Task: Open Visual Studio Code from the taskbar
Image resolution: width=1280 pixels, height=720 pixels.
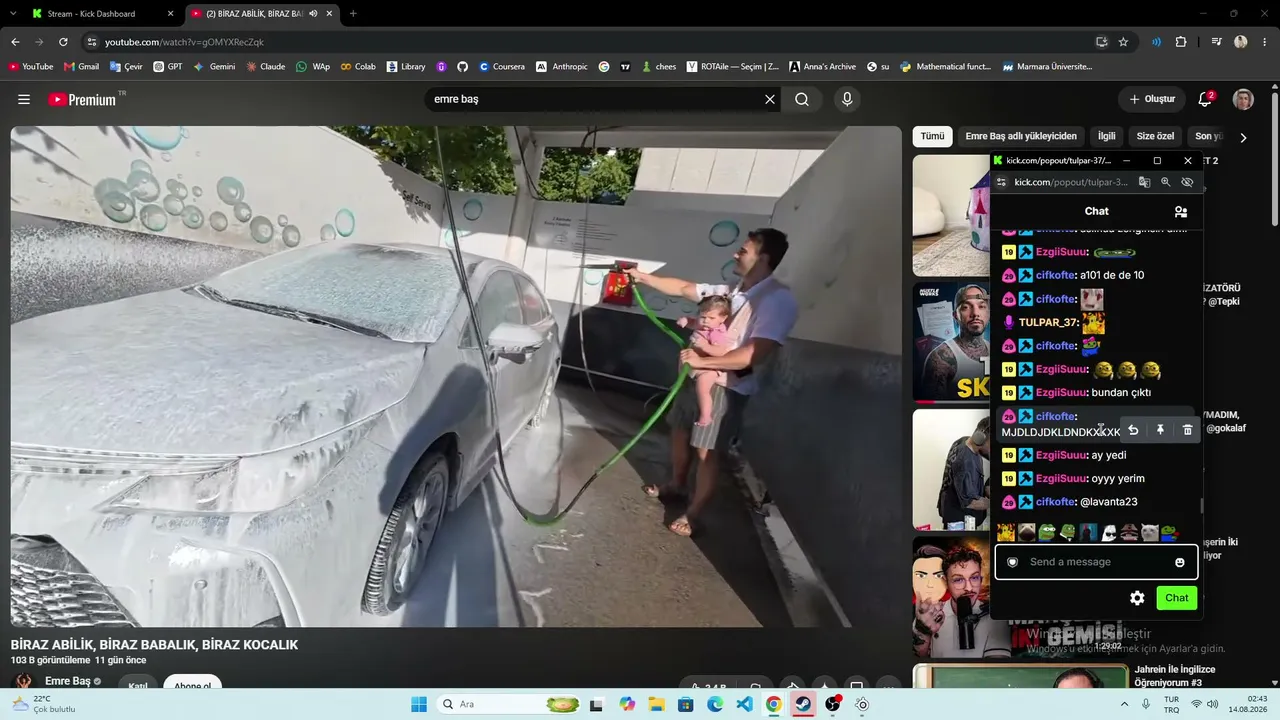Action: [x=744, y=704]
